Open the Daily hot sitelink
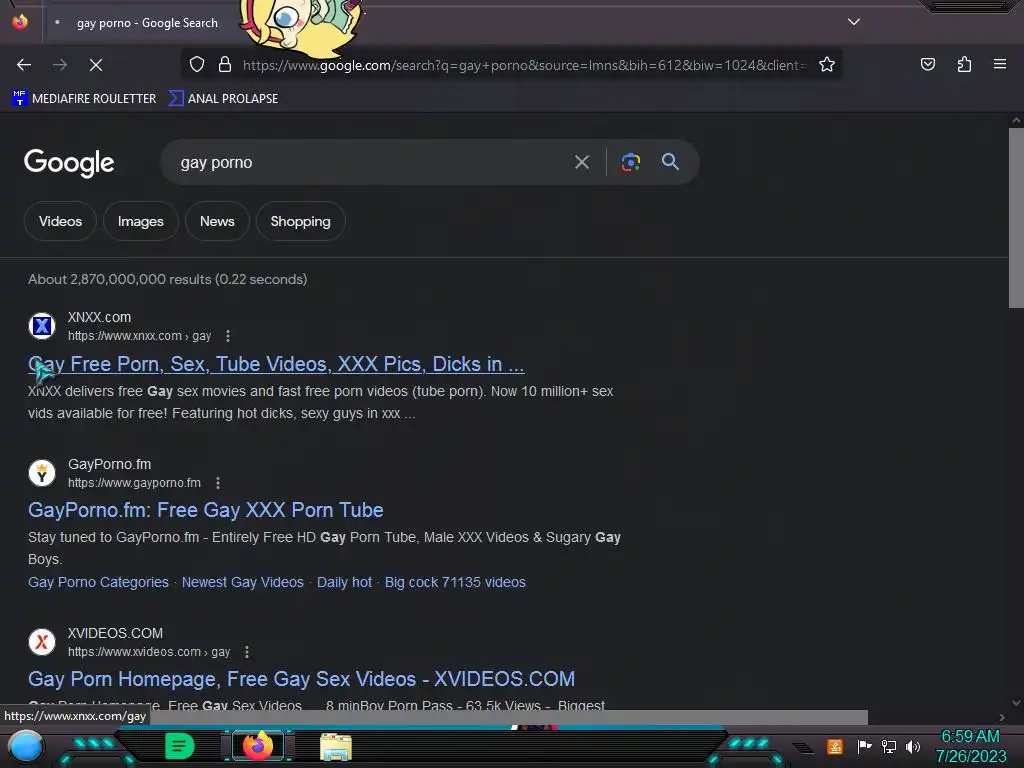Viewport: 1024px width, 768px height. tap(344, 582)
